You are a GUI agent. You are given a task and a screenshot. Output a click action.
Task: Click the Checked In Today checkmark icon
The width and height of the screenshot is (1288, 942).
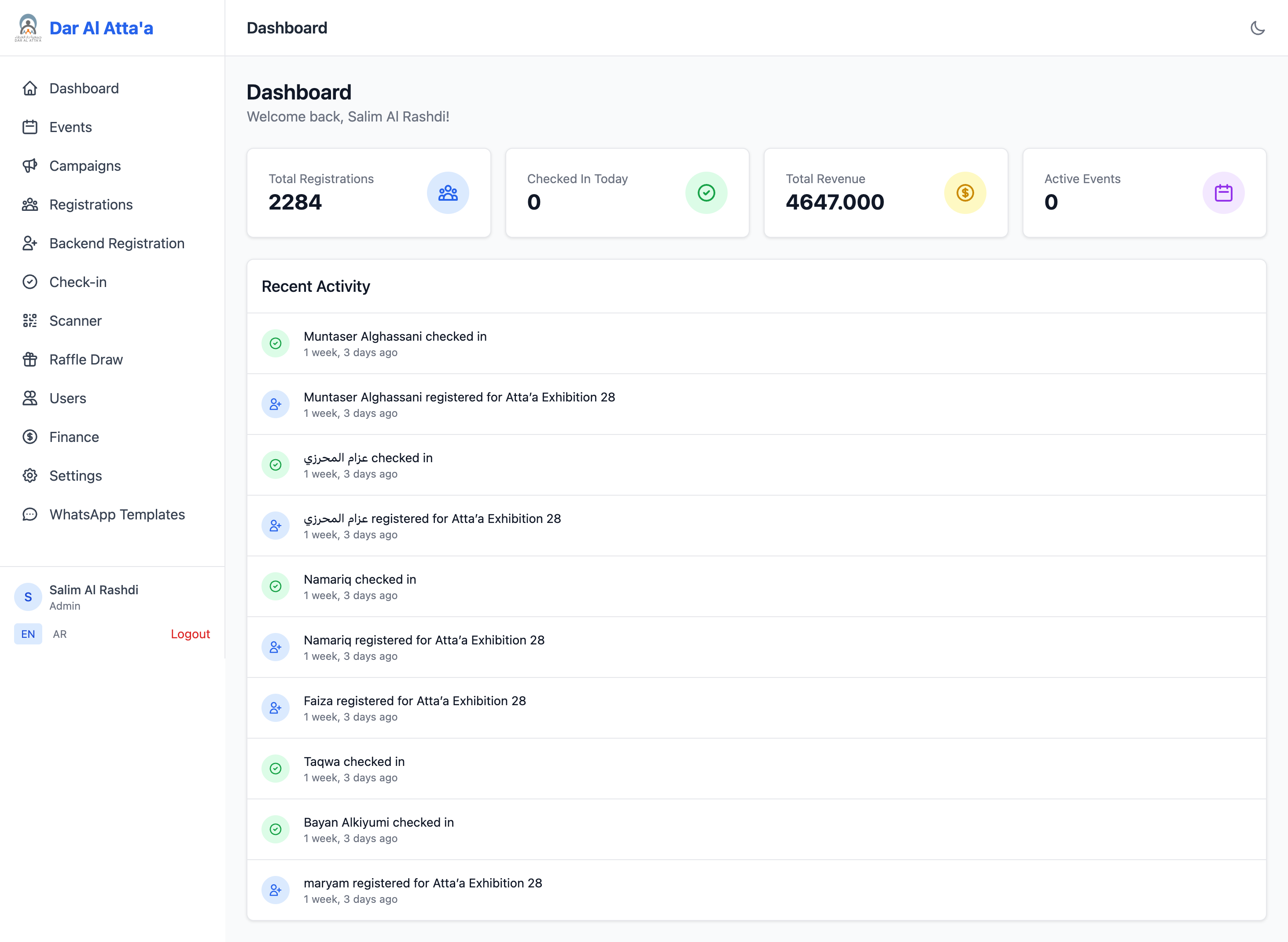tap(706, 193)
